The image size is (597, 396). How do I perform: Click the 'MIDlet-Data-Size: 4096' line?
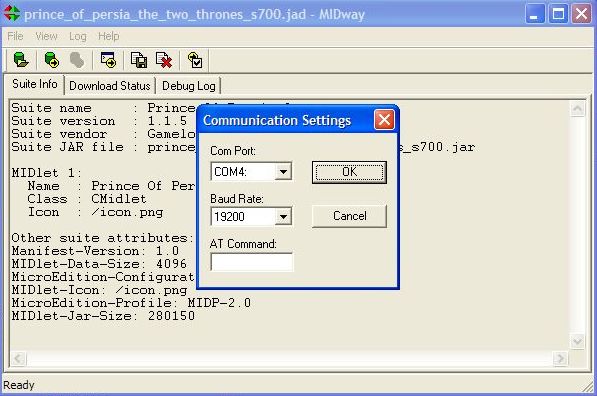point(99,264)
